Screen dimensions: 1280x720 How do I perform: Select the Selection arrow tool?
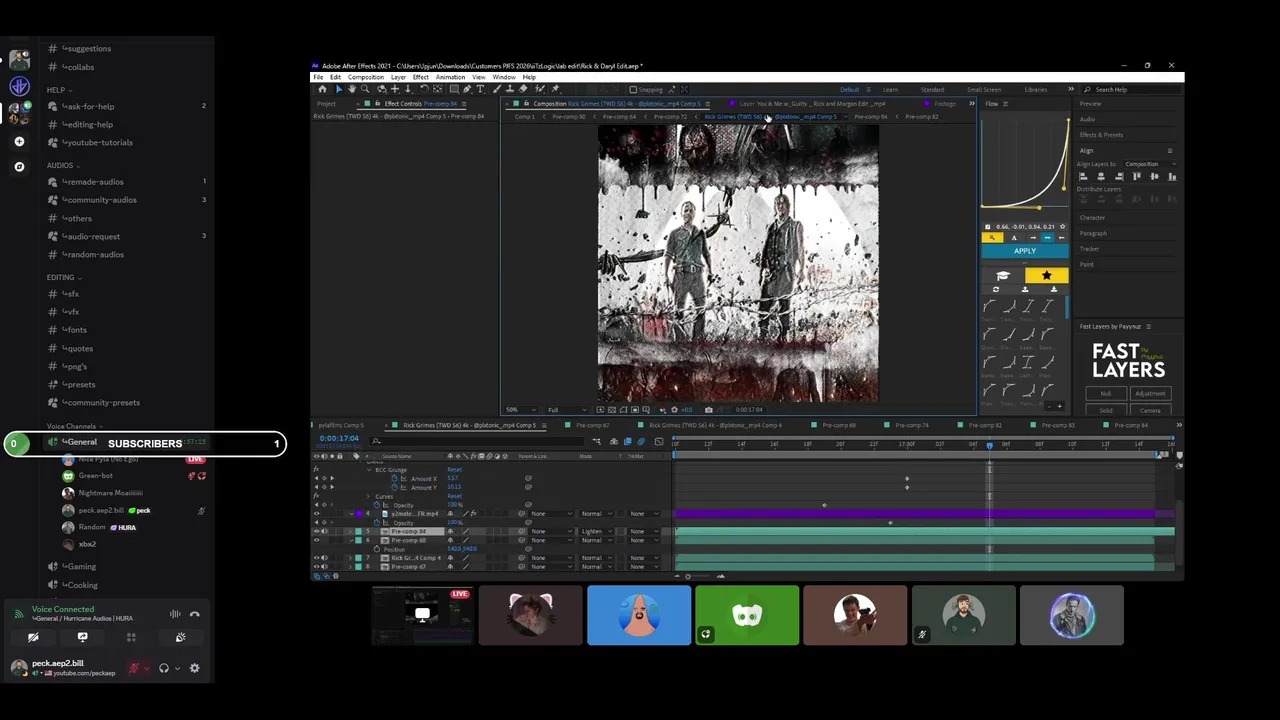pyautogui.click(x=339, y=89)
